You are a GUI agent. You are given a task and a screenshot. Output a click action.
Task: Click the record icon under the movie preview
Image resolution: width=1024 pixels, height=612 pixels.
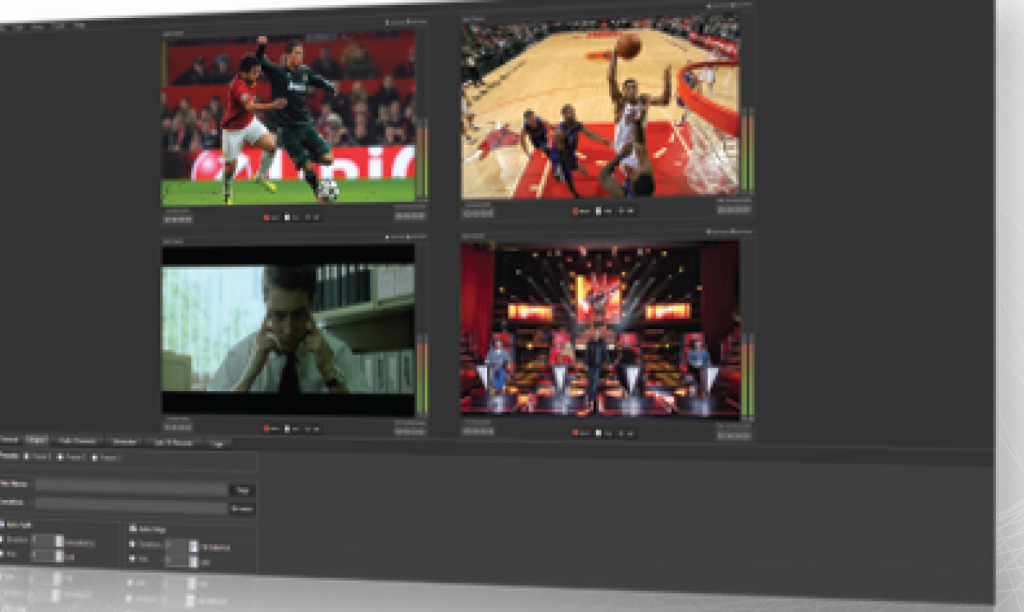point(267,428)
